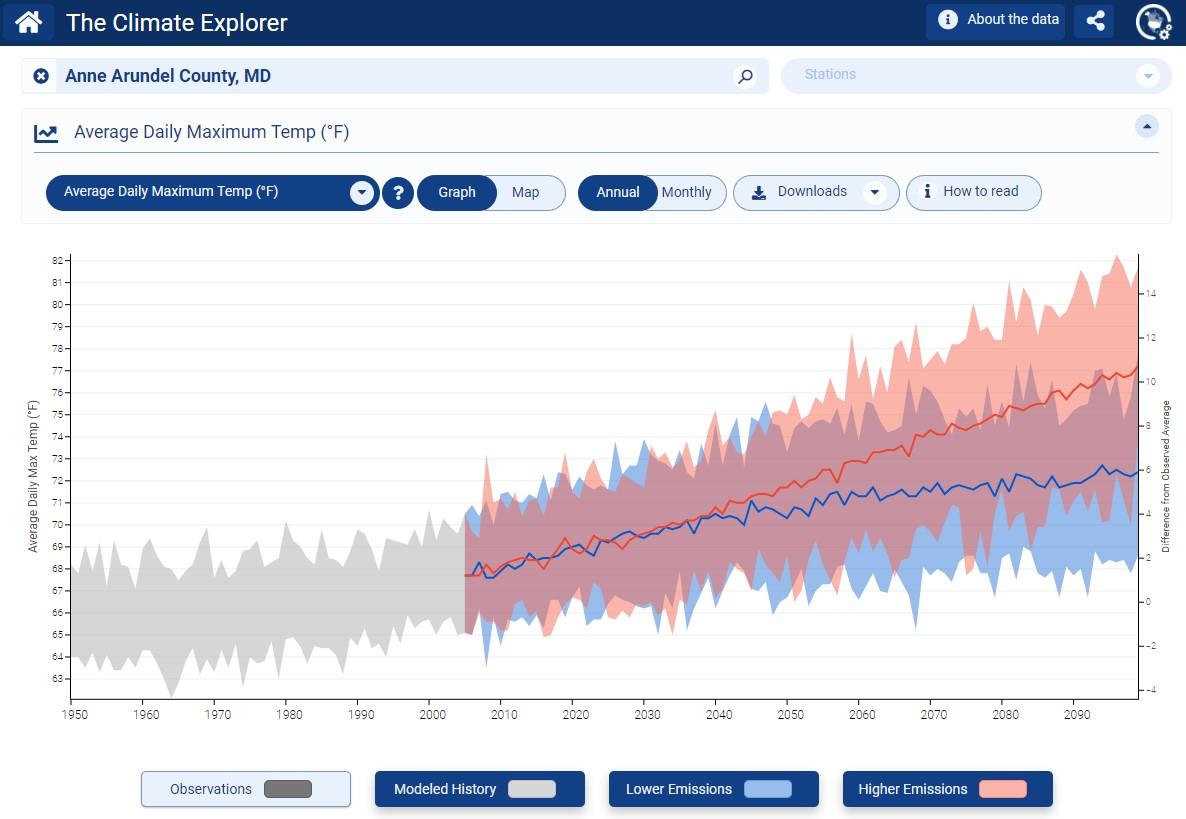Image resolution: width=1186 pixels, height=819 pixels.
Task: Switch to the Monthly view
Action: pos(687,192)
